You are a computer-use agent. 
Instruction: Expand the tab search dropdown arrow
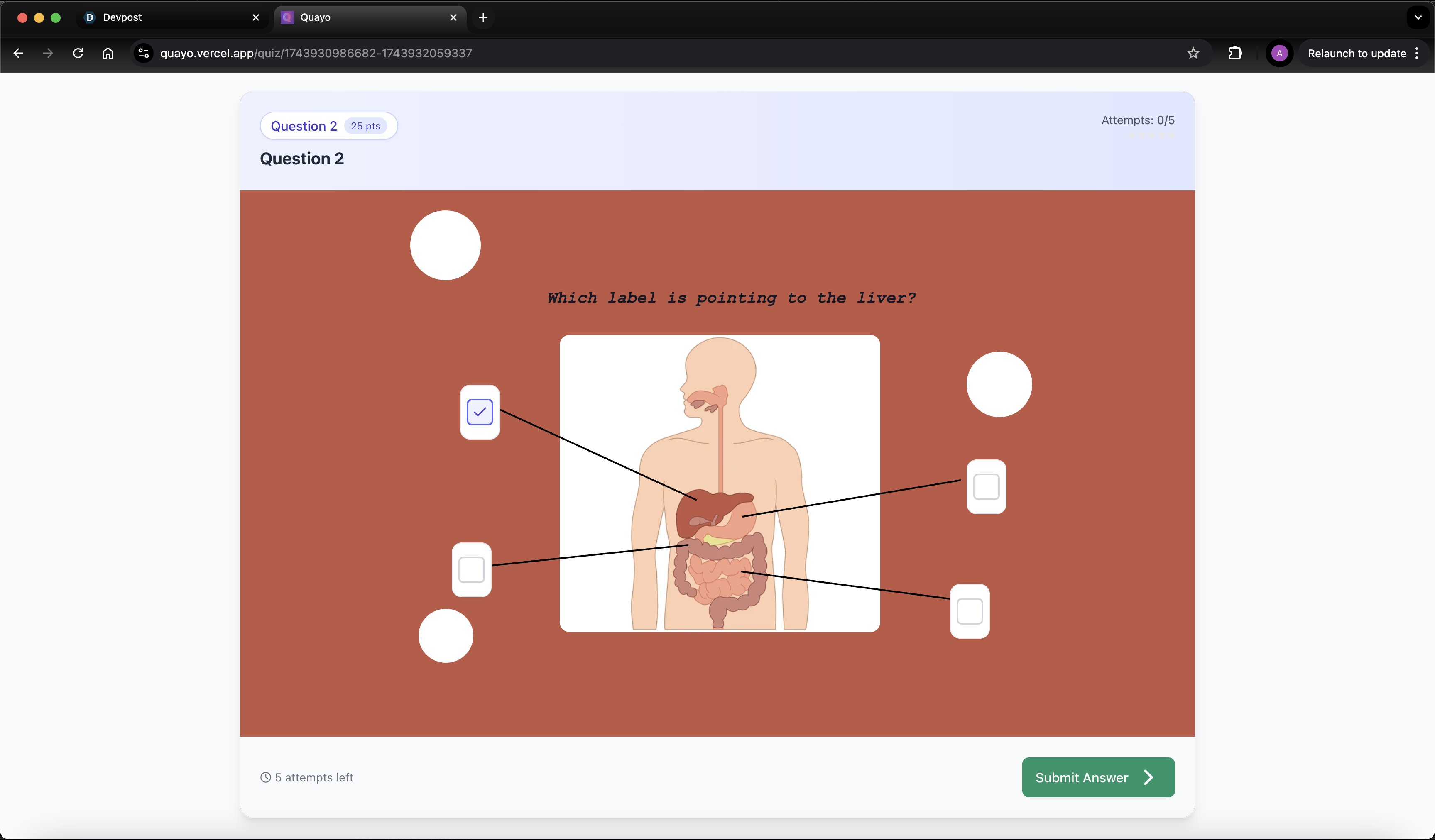point(1418,17)
